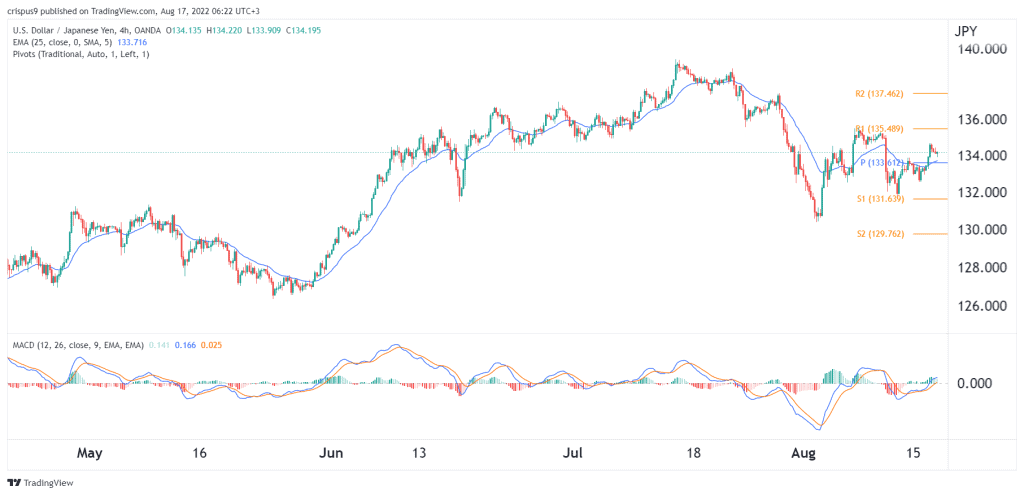Image resolution: width=1024 pixels, height=495 pixels.
Task: Click the 130.000 price axis label
Action: tap(983, 231)
